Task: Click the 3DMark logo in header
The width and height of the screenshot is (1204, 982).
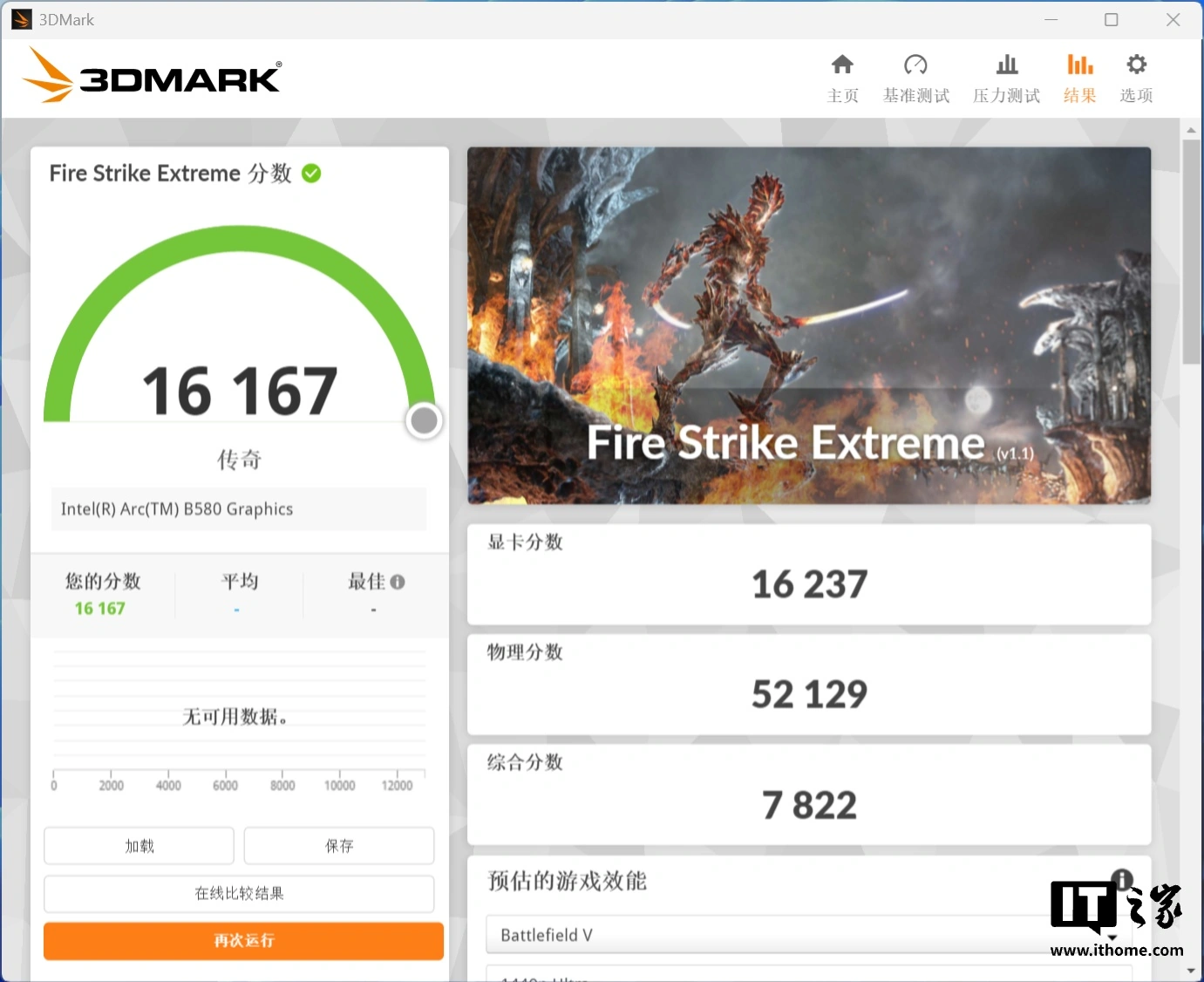Action: tap(153, 75)
